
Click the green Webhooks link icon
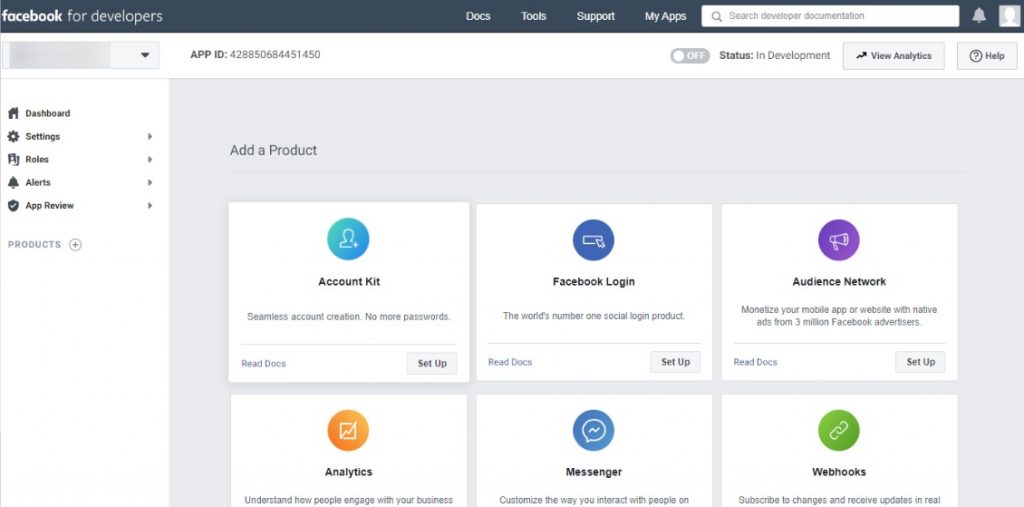pos(839,431)
